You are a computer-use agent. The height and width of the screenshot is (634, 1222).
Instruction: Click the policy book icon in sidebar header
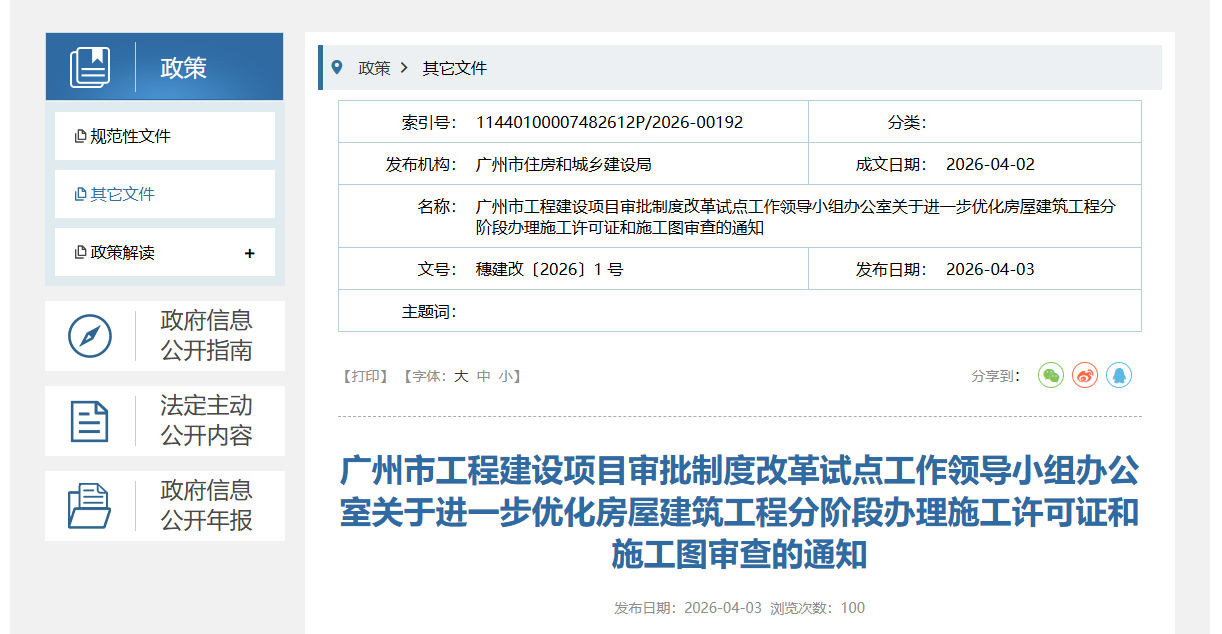pos(92,66)
